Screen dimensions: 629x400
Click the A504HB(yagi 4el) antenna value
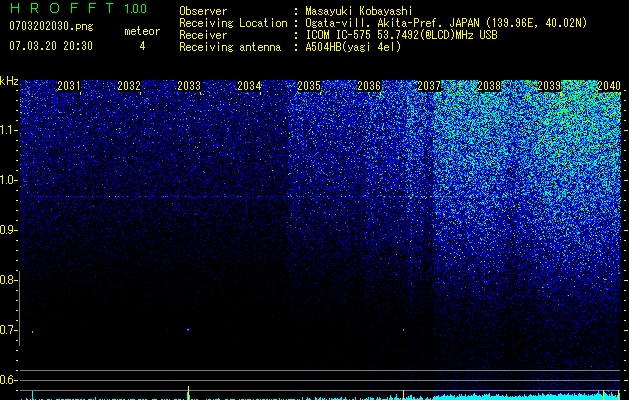(353, 47)
